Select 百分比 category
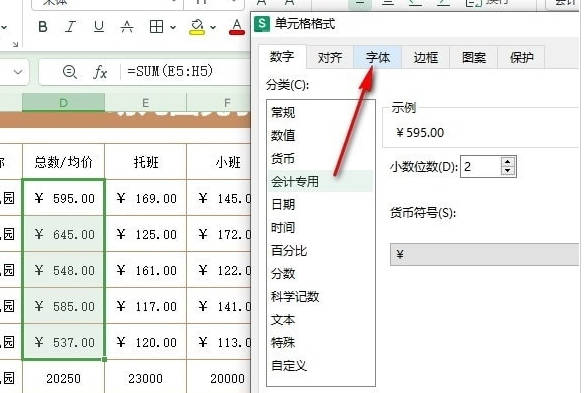584x393 pixels. click(x=320, y=250)
